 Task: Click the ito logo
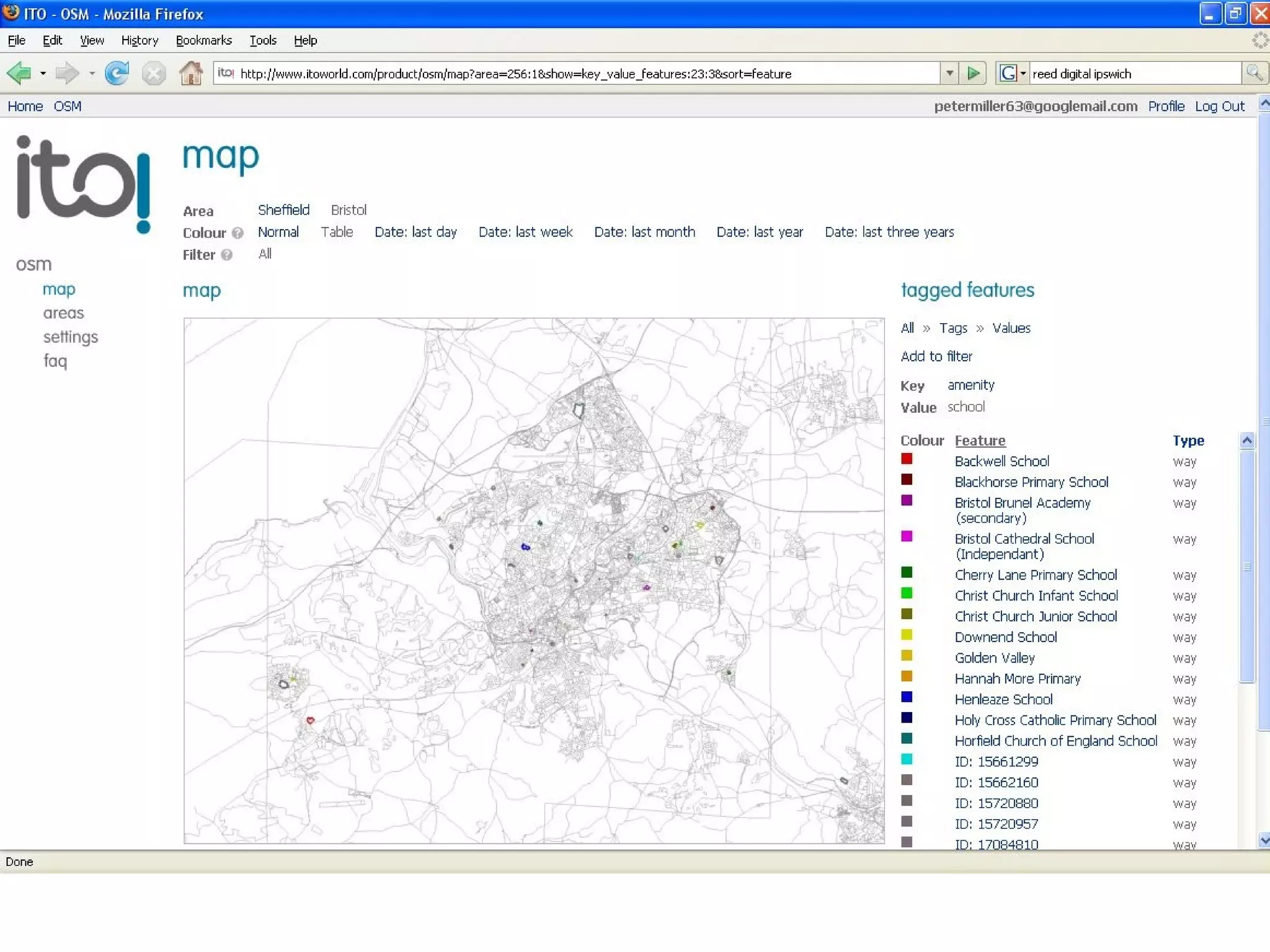click(x=83, y=184)
